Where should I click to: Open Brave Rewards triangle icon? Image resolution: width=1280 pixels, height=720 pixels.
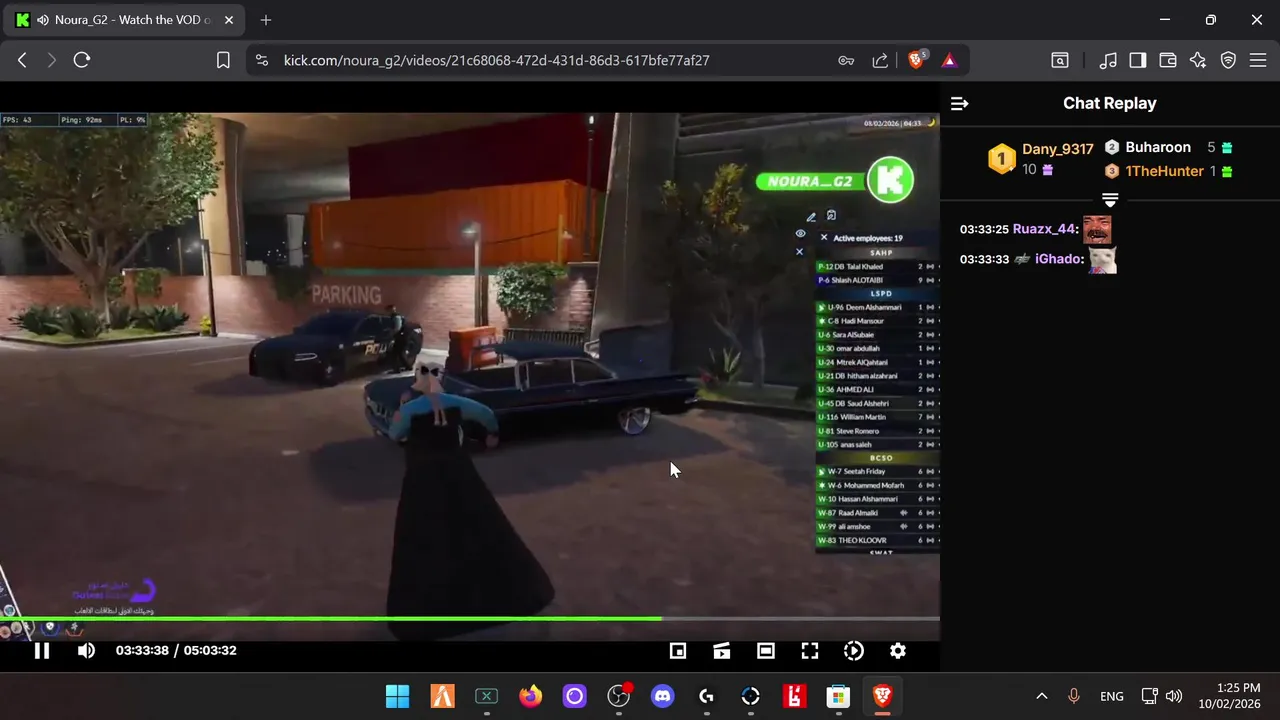[949, 60]
